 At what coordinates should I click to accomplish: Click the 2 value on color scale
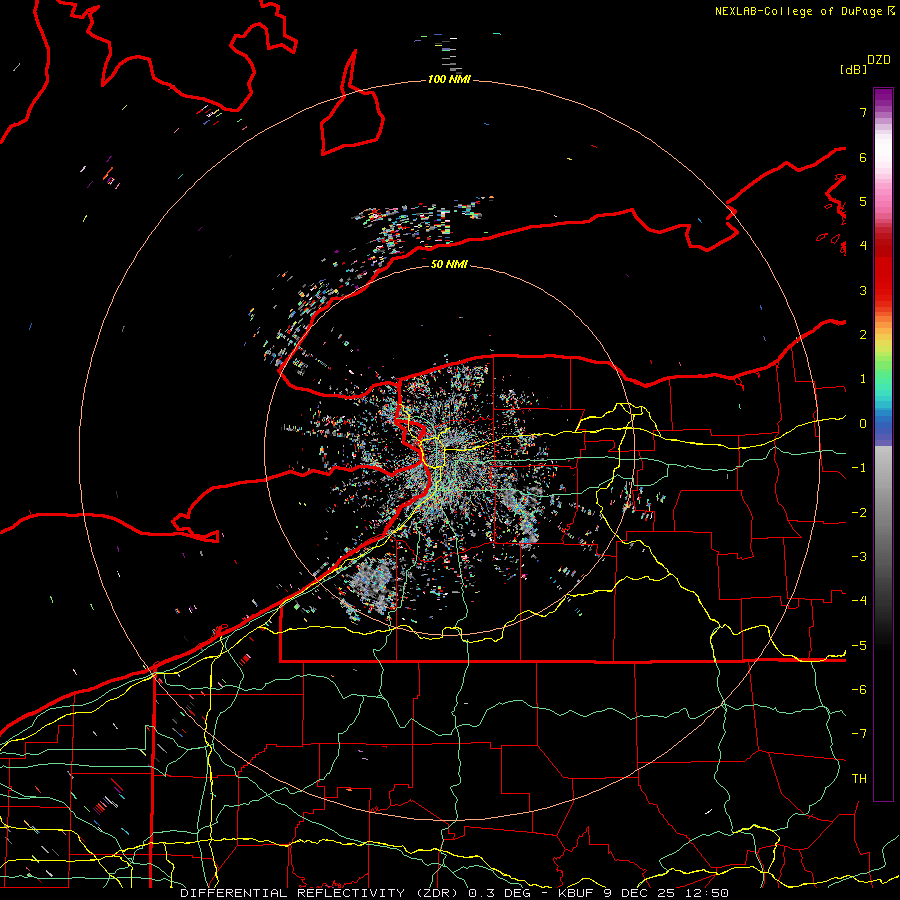pos(863,335)
